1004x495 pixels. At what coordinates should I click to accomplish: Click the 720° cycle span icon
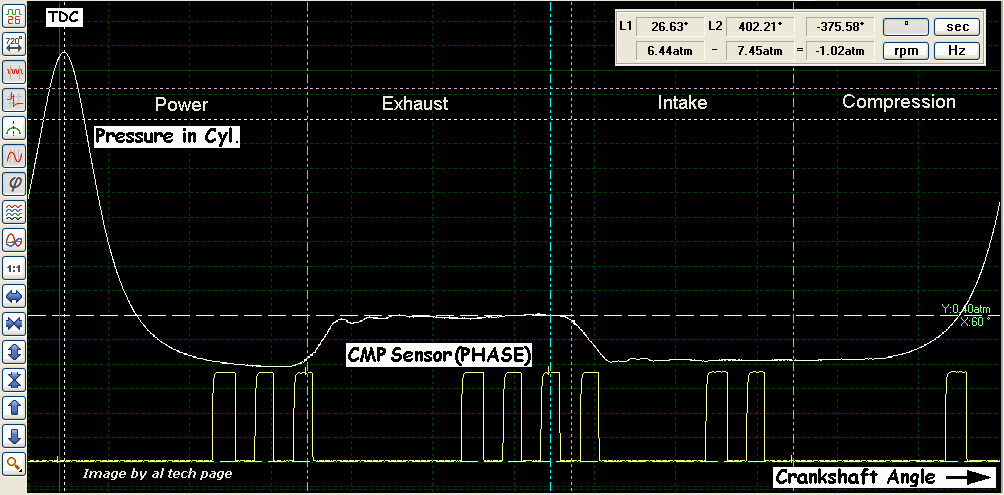(14, 43)
